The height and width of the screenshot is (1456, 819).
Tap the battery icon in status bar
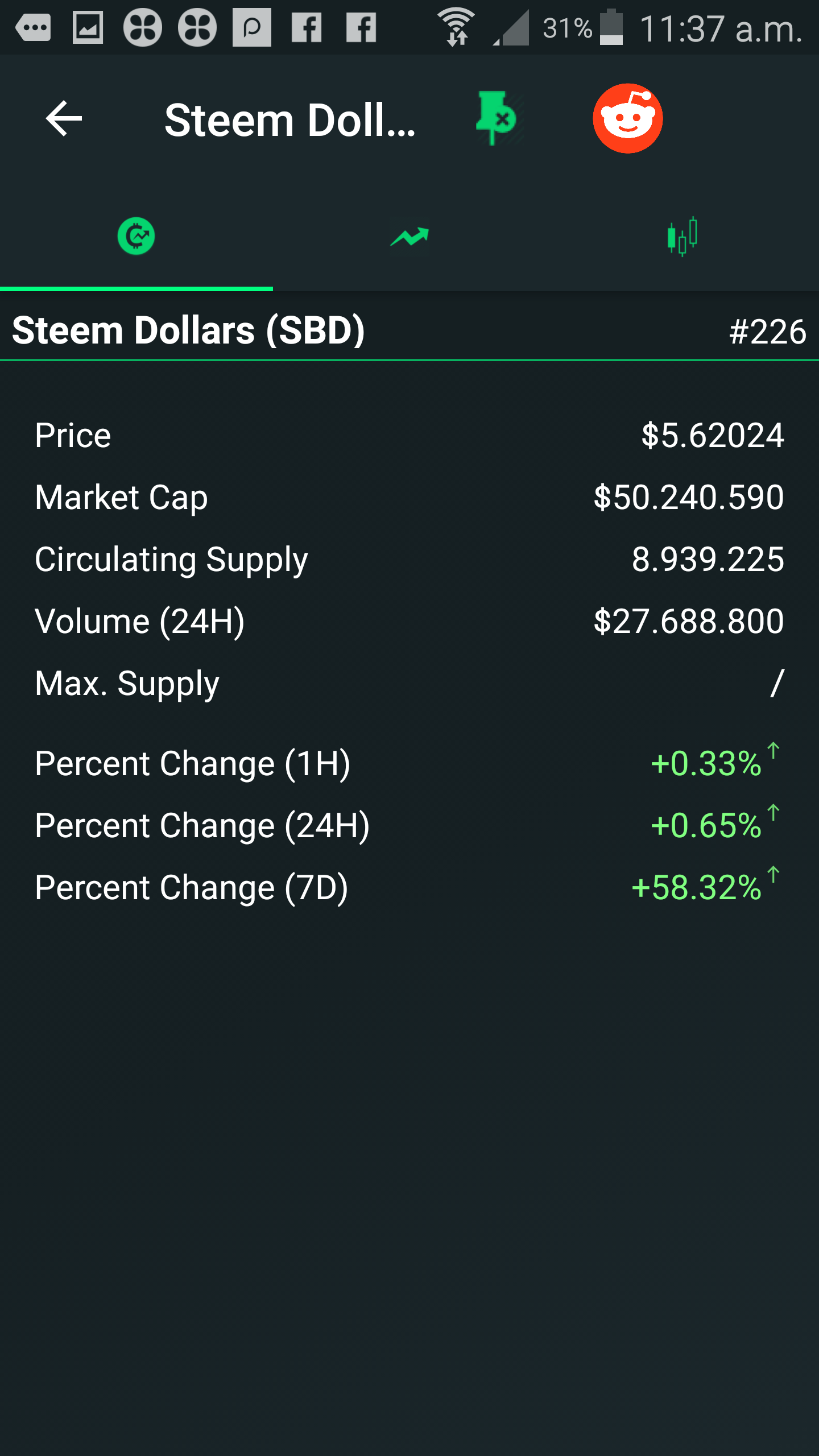[x=611, y=27]
